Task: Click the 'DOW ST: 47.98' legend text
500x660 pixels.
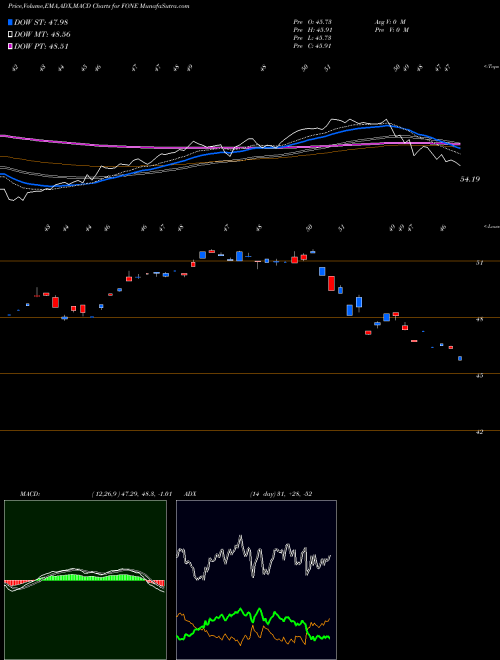Action: pyautogui.click(x=41, y=22)
